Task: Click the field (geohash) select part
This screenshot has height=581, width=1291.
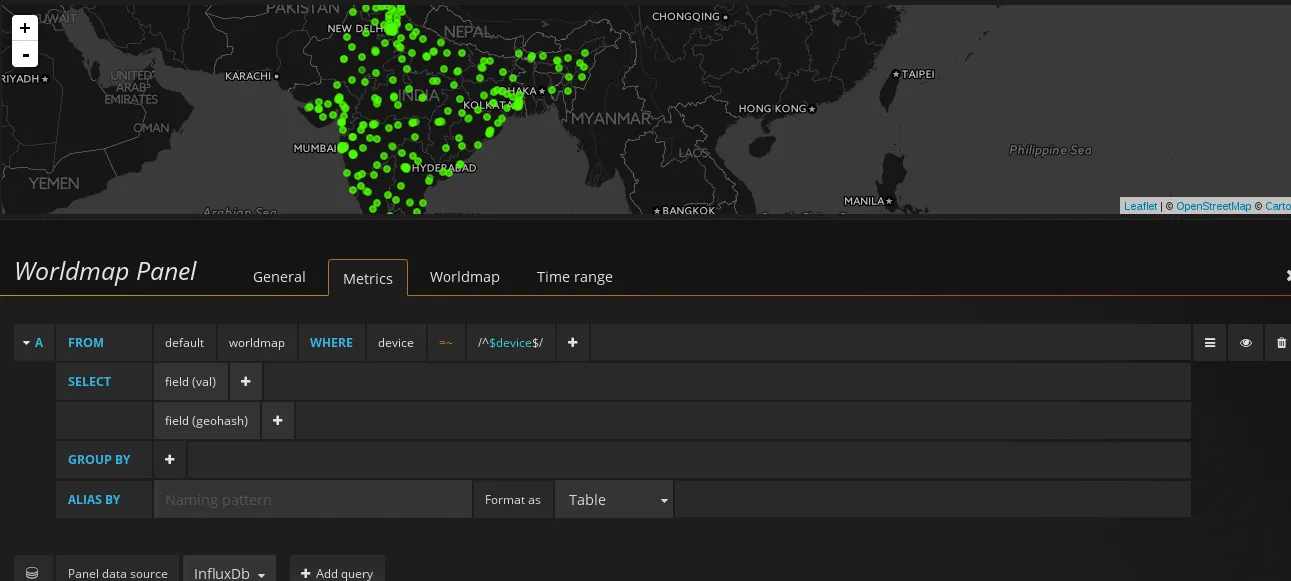Action: point(206,420)
